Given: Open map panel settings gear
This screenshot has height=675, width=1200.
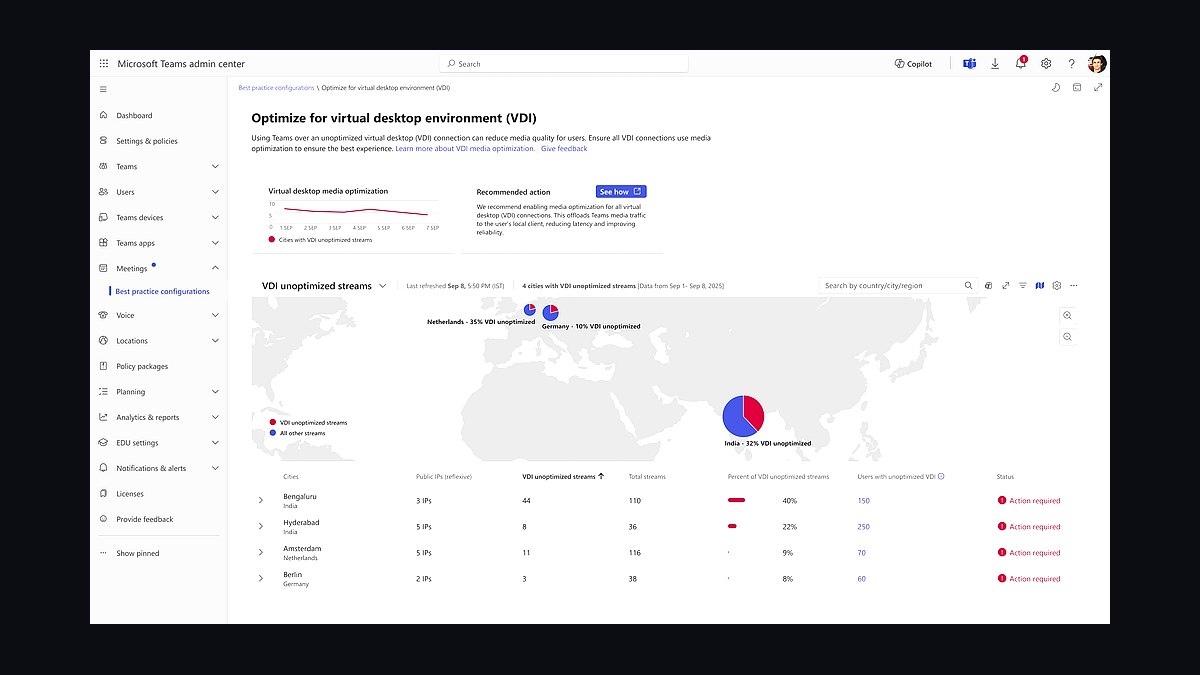Looking at the screenshot, I should click(x=1057, y=285).
